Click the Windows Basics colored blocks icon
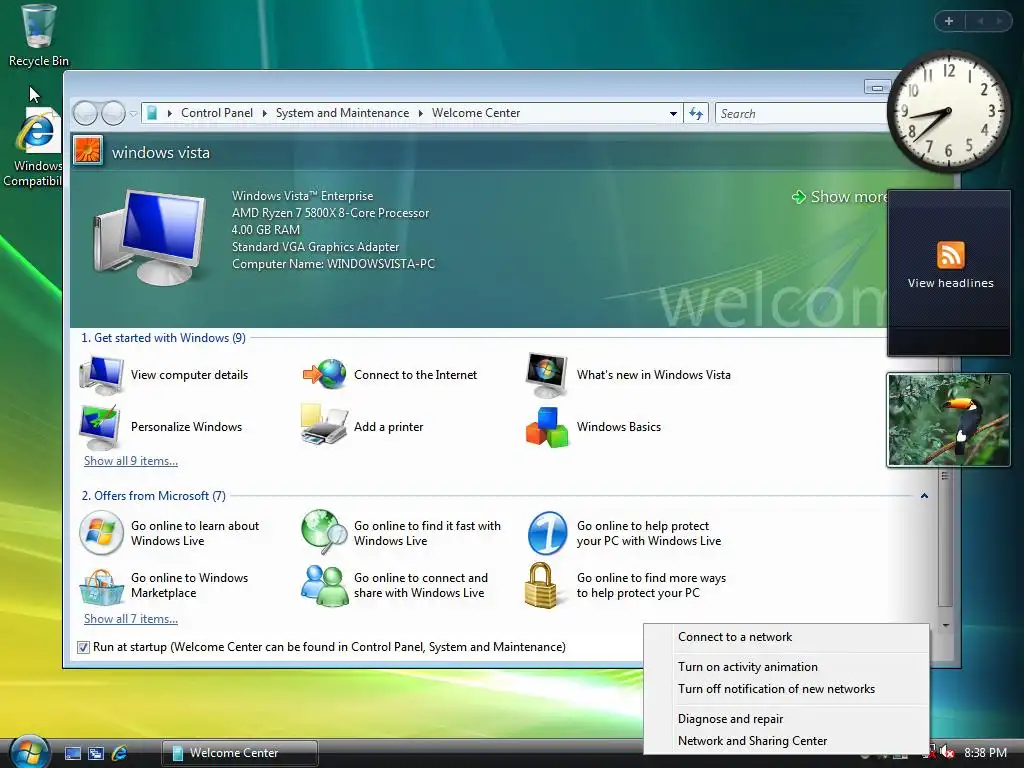This screenshot has height=768, width=1024. 547,427
